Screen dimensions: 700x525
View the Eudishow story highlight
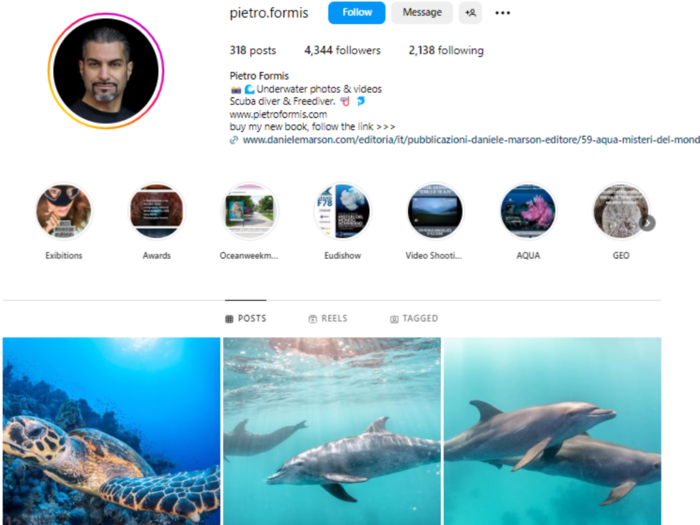point(342,211)
